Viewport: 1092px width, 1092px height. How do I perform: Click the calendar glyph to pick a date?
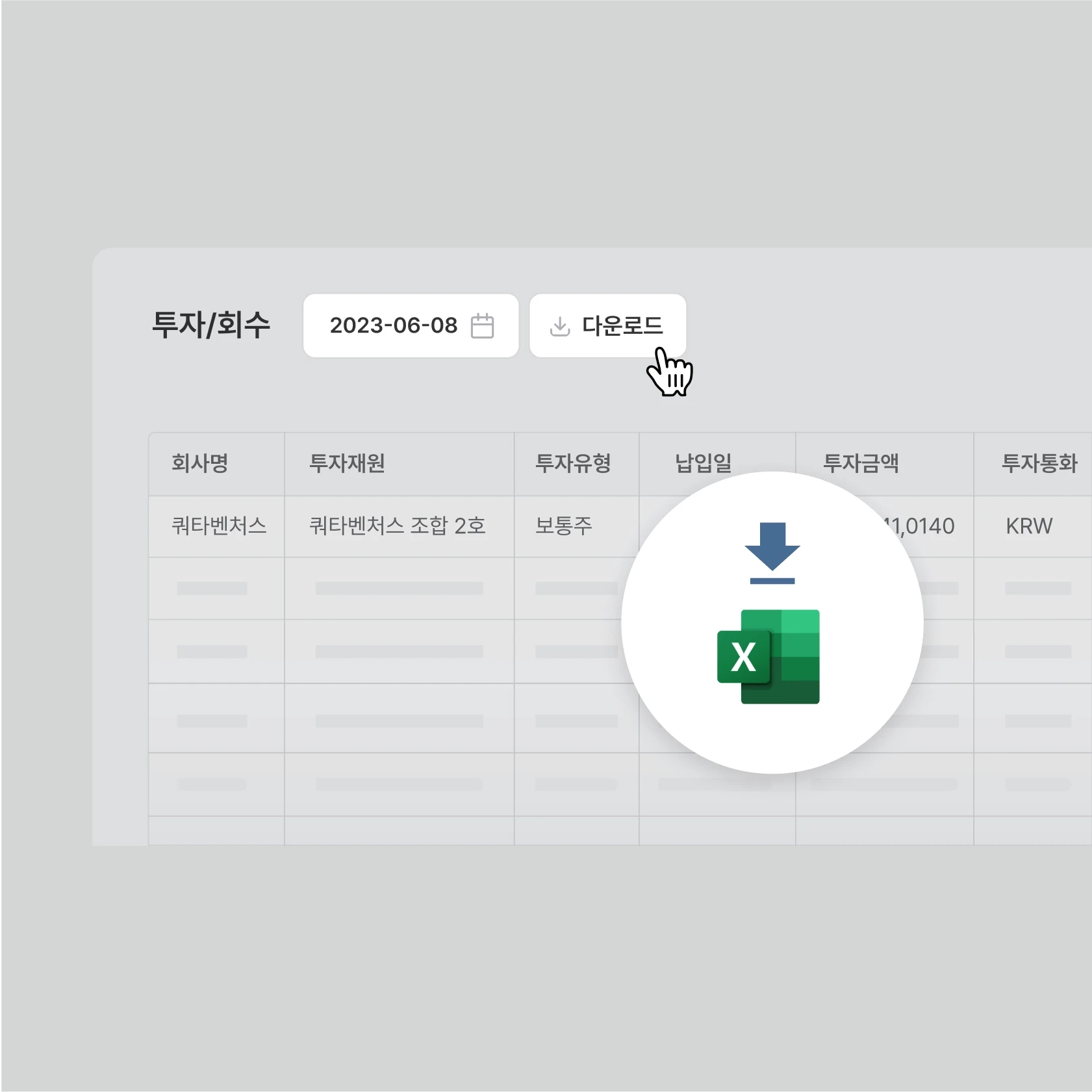[481, 326]
